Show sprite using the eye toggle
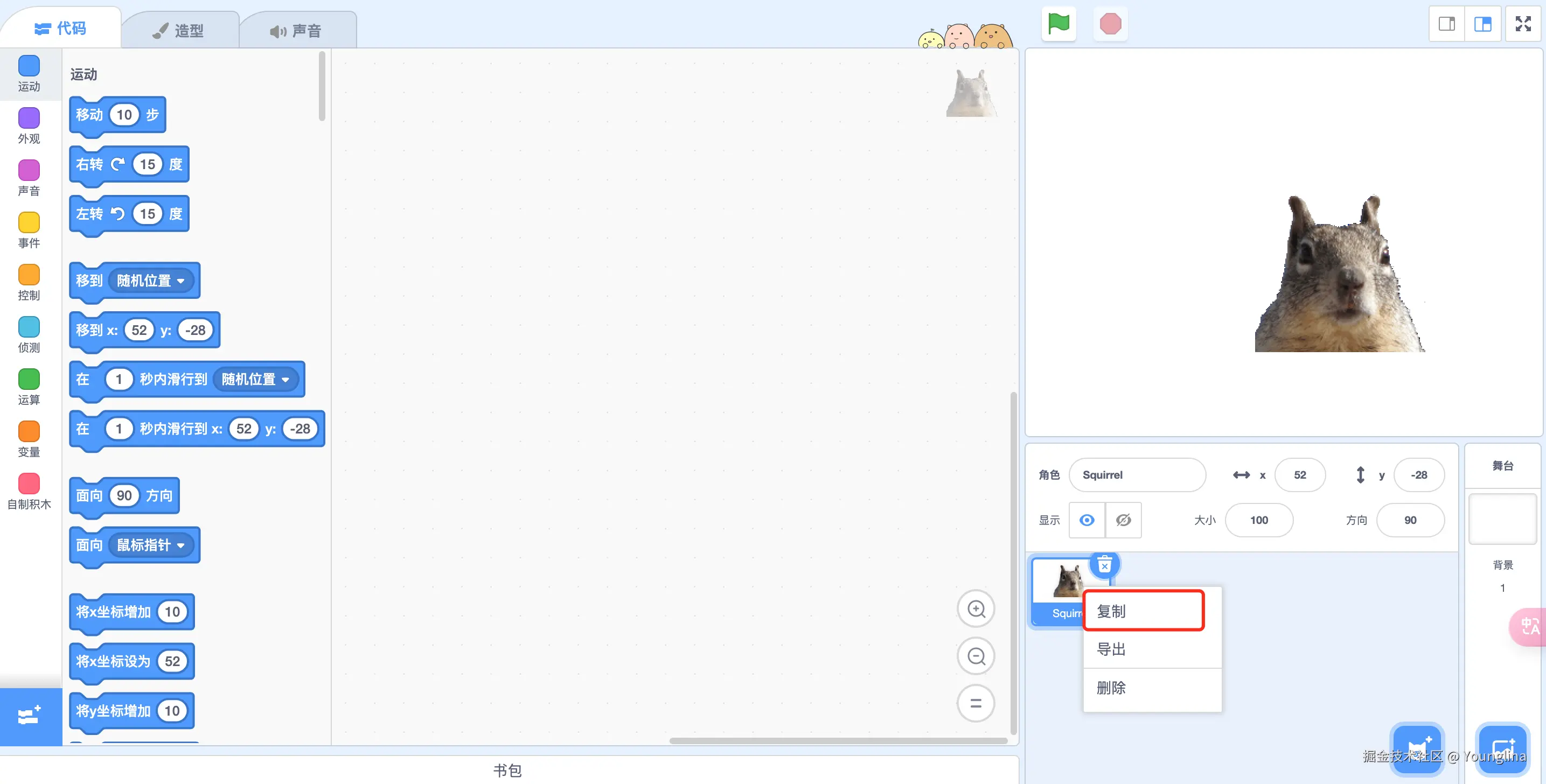Image resolution: width=1546 pixels, height=784 pixels. pos(1087,520)
